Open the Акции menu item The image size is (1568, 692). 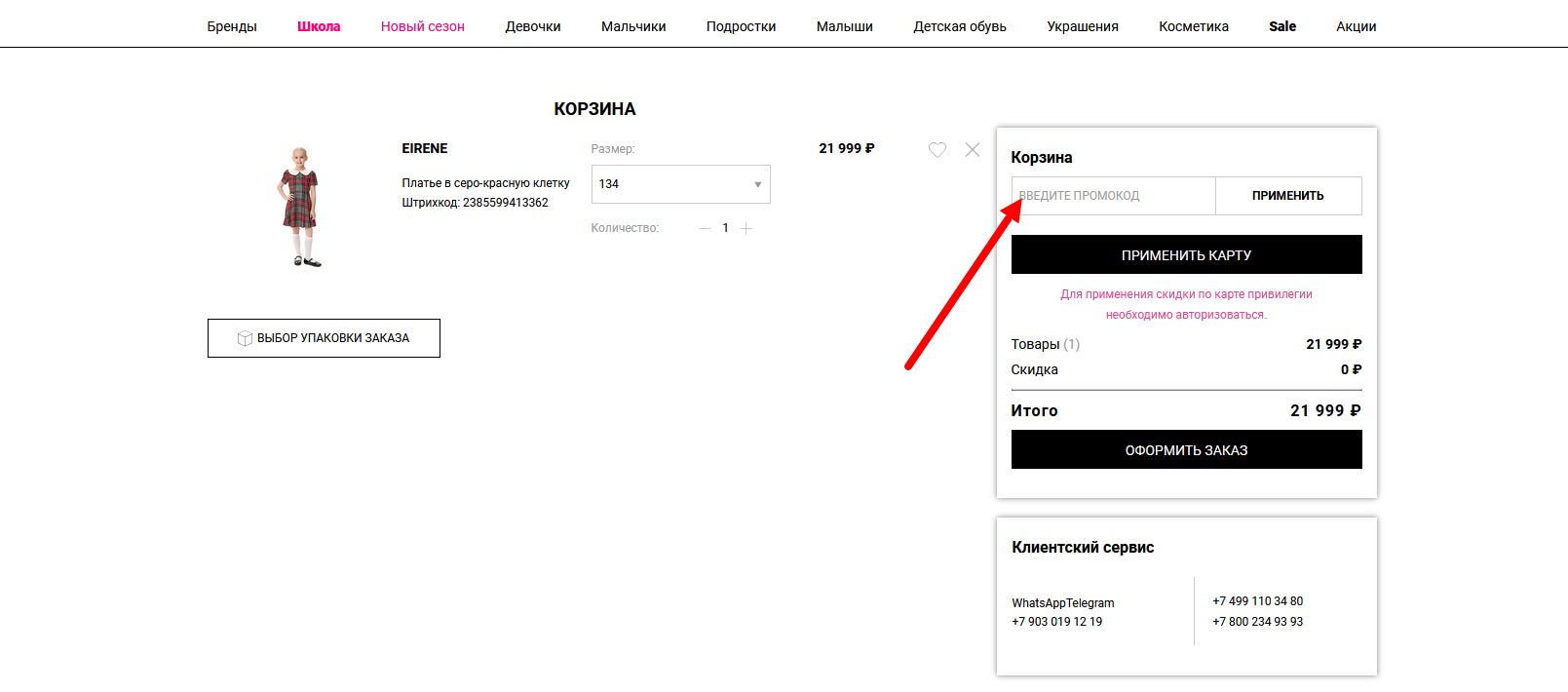click(x=1356, y=26)
